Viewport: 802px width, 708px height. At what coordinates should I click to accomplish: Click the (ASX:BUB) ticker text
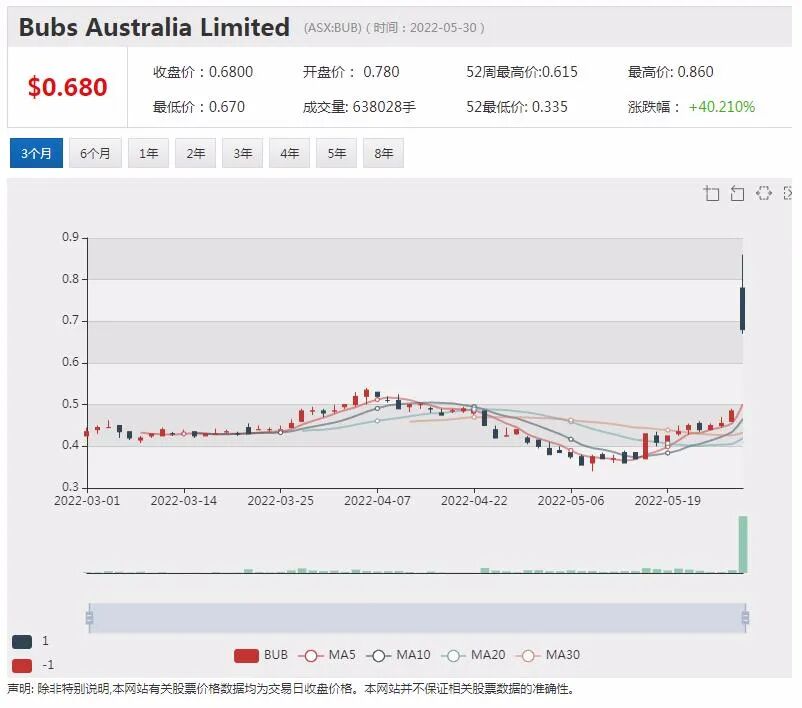332,28
